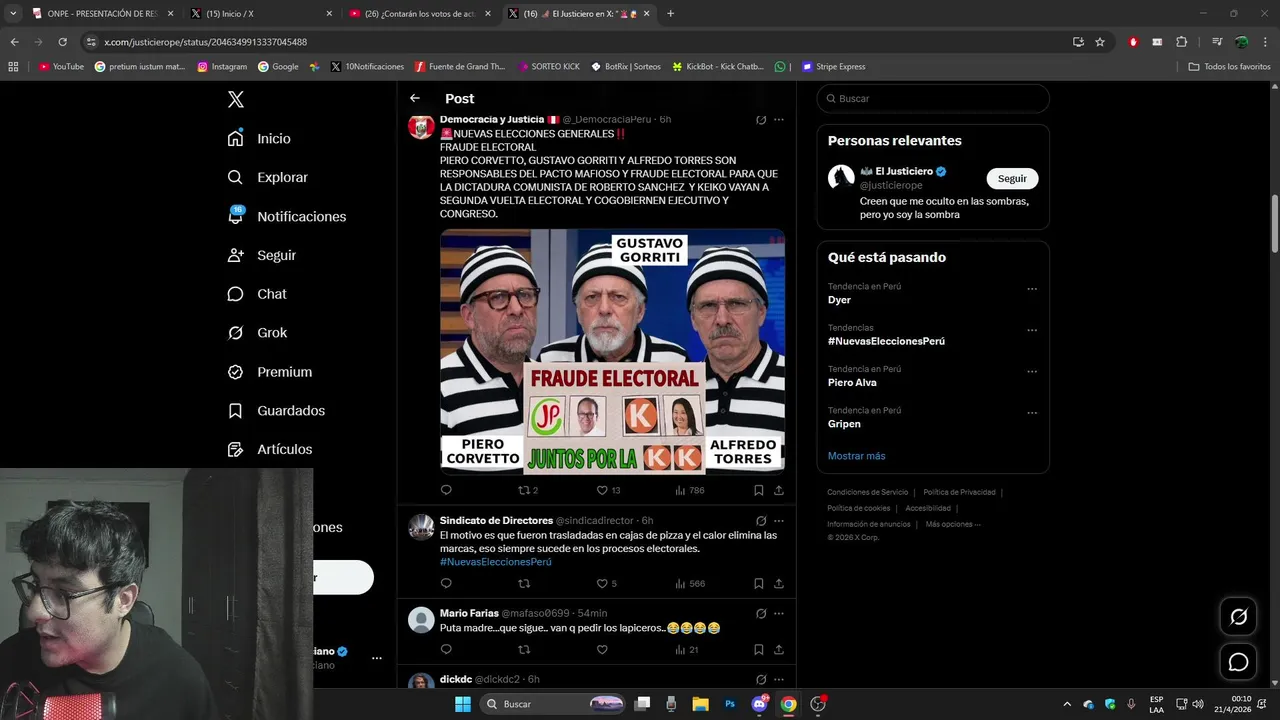
Task: Open Windows Start menu
Action: [x=462, y=704]
